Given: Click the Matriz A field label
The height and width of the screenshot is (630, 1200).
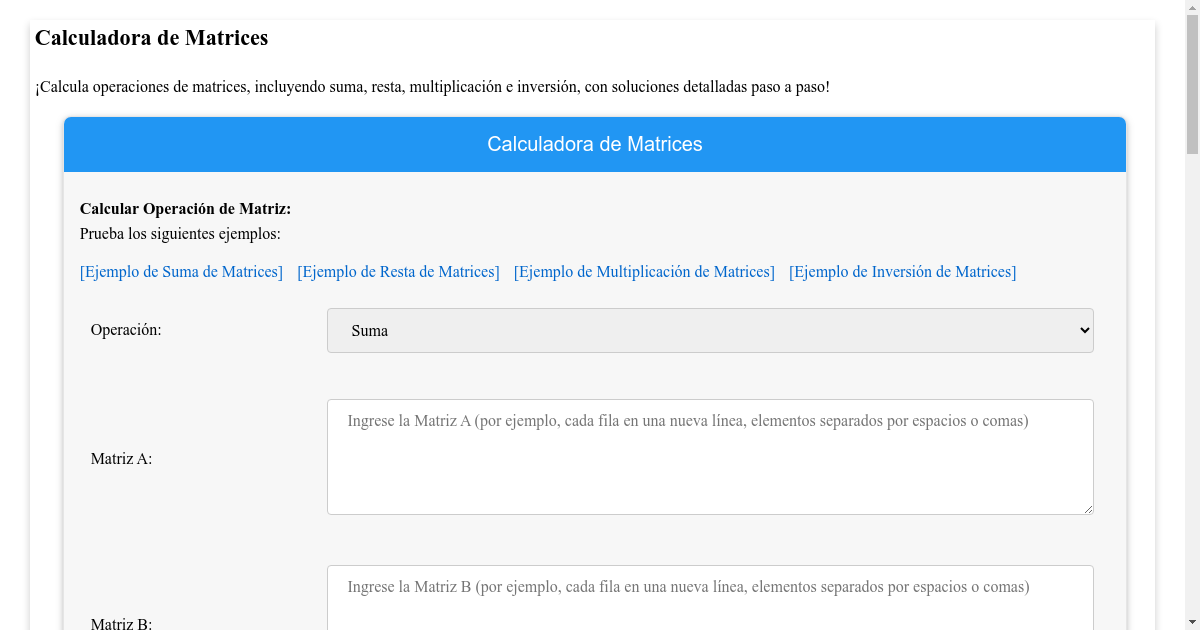Looking at the screenshot, I should point(120,459).
